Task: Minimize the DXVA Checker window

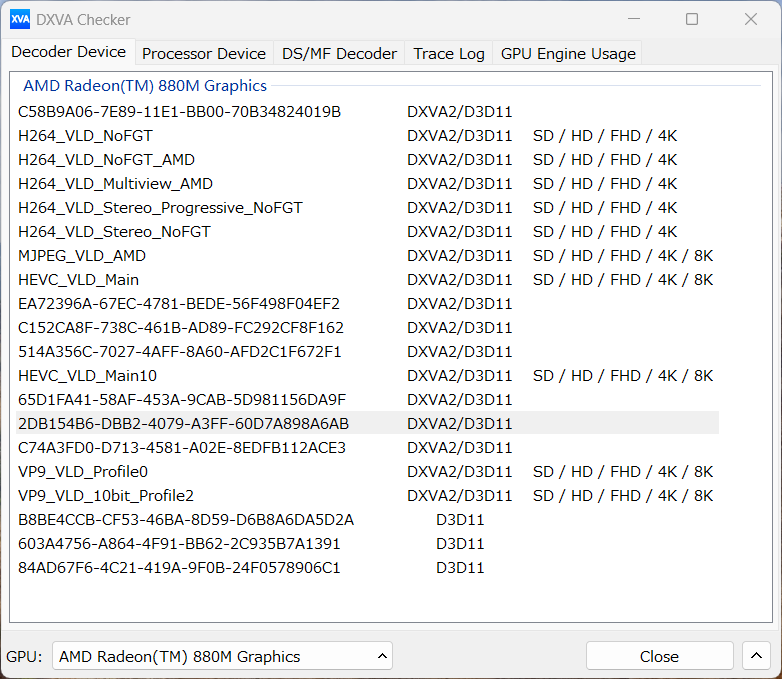Action: 634,19
